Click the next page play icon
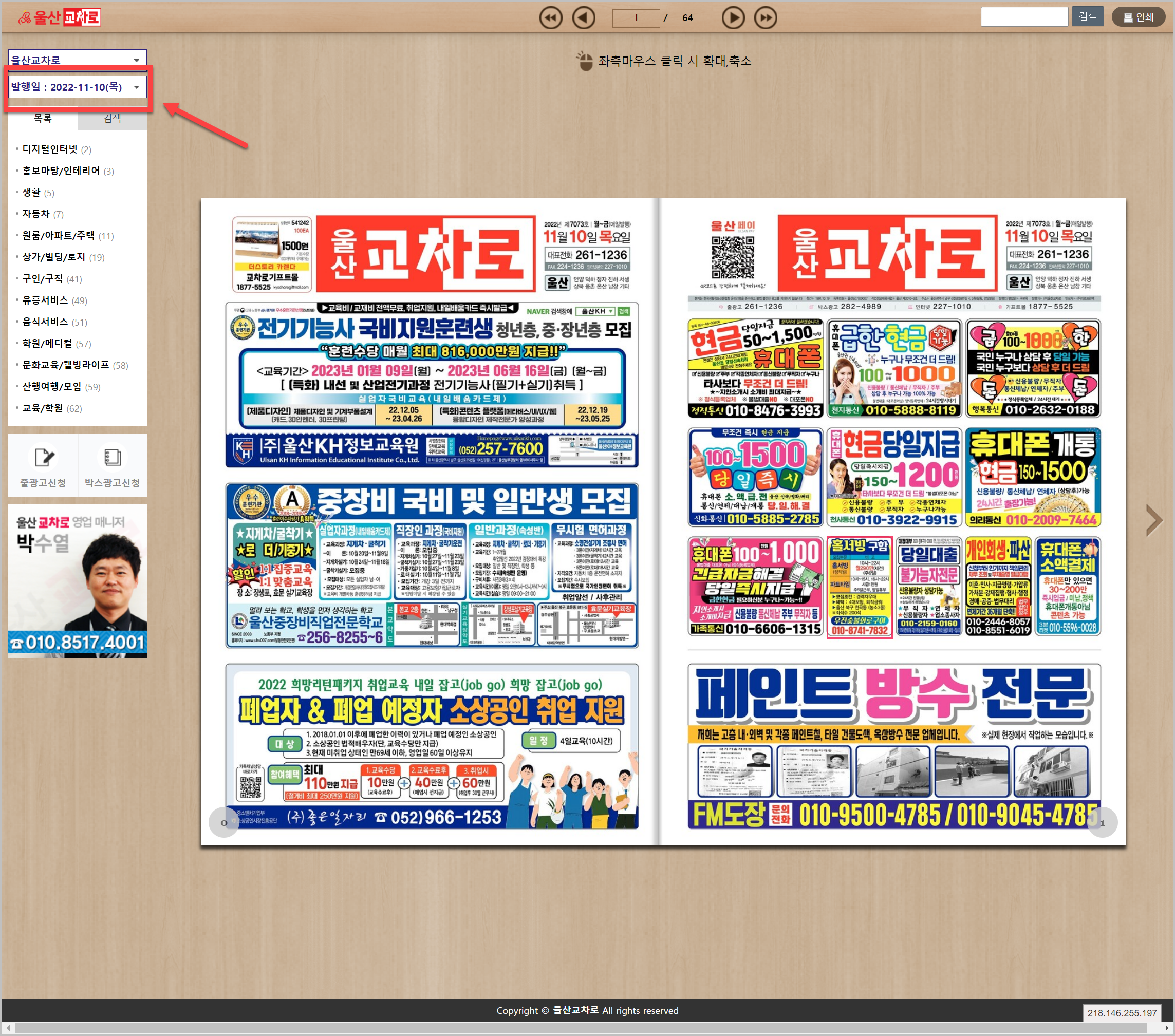This screenshot has height=1036, width=1175. click(732, 18)
